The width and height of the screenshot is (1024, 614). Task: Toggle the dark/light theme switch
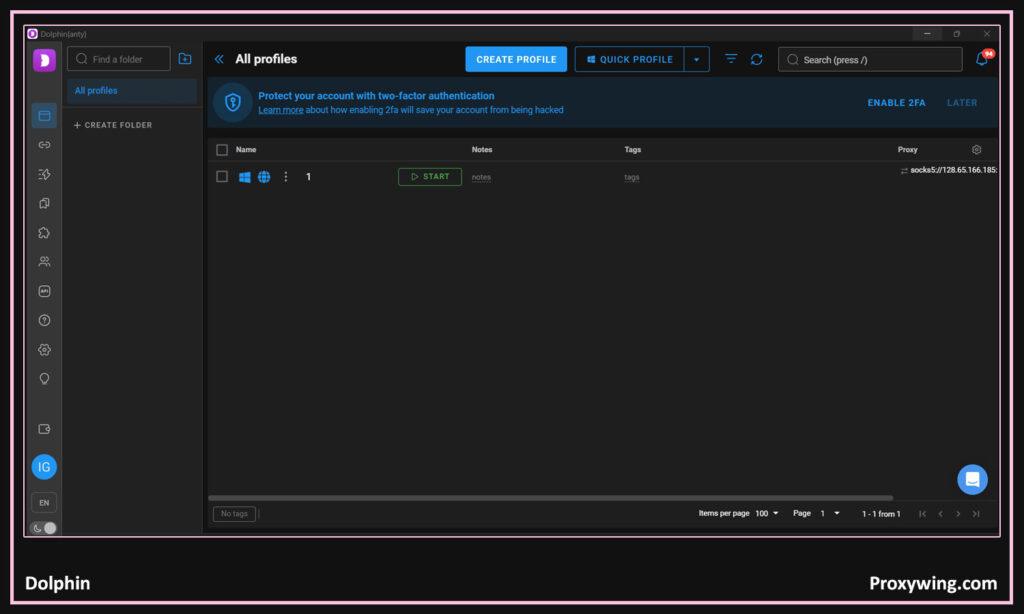coord(44,528)
